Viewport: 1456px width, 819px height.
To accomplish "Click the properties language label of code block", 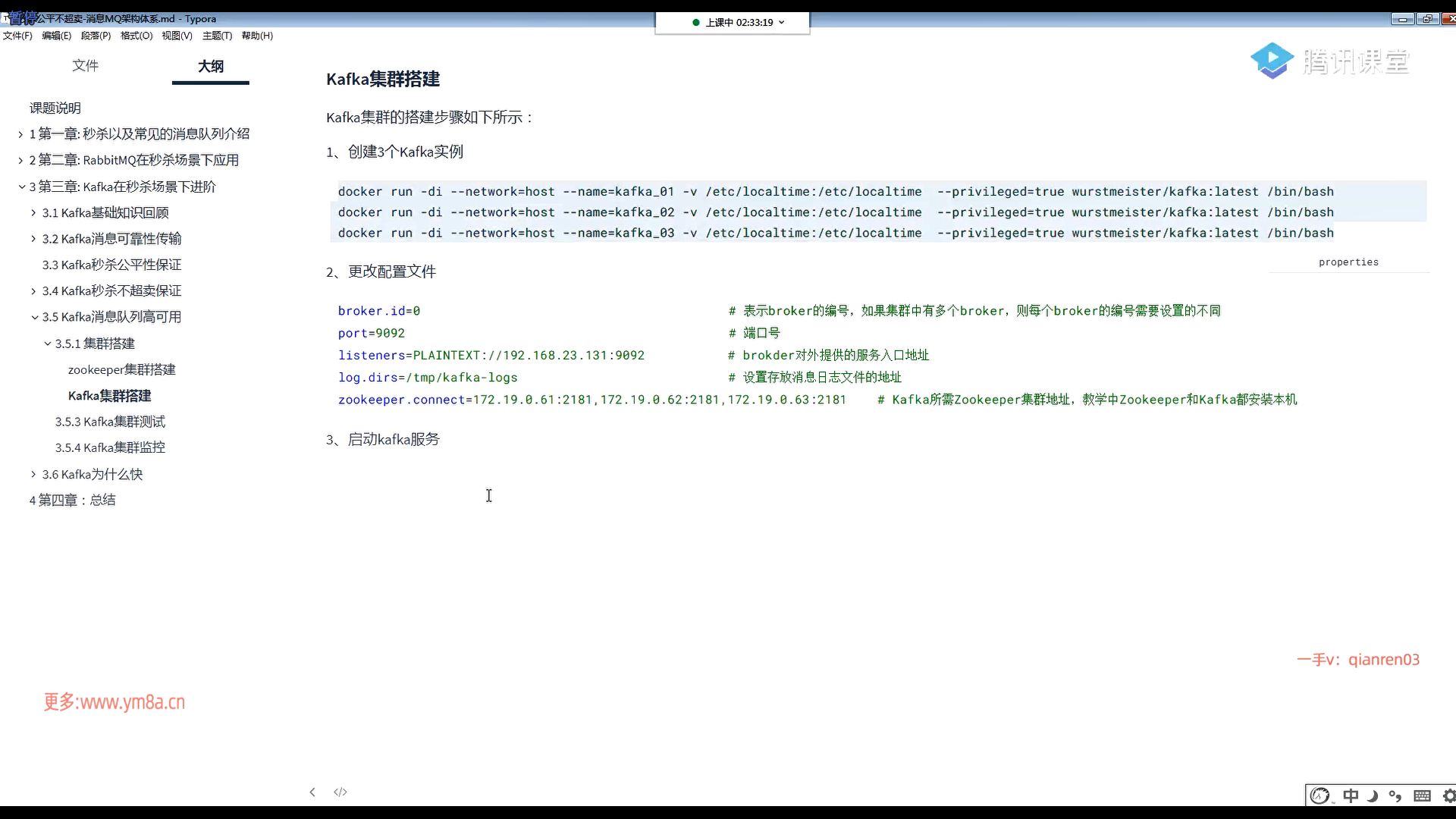I will click(1348, 262).
